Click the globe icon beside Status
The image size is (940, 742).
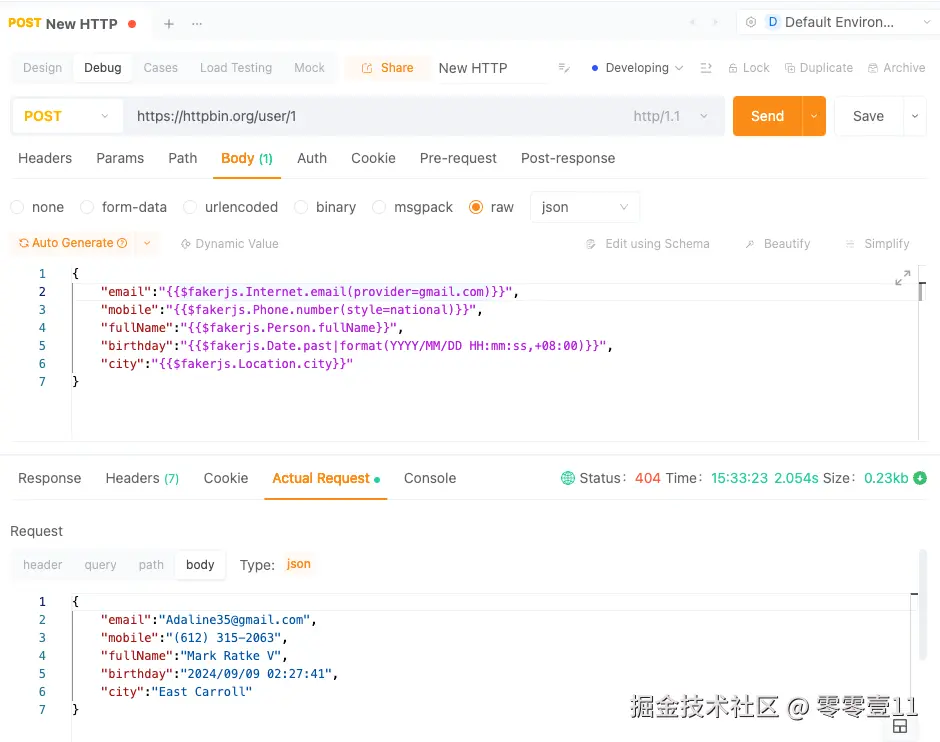tap(567, 478)
